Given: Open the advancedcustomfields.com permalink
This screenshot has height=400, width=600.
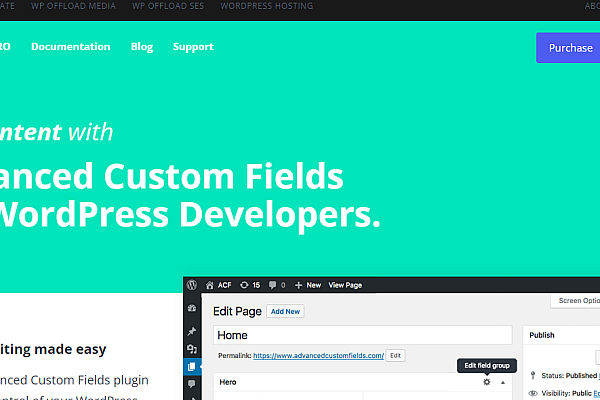Looking at the screenshot, I should pos(318,356).
